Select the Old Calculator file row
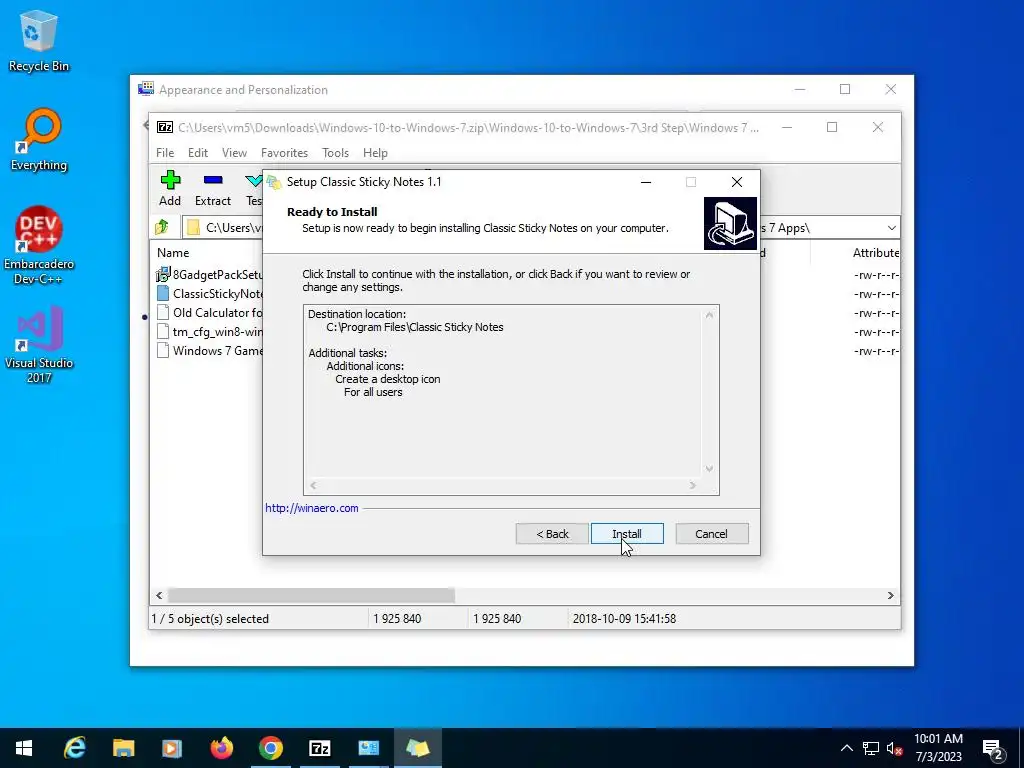 [x=209, y=313]
